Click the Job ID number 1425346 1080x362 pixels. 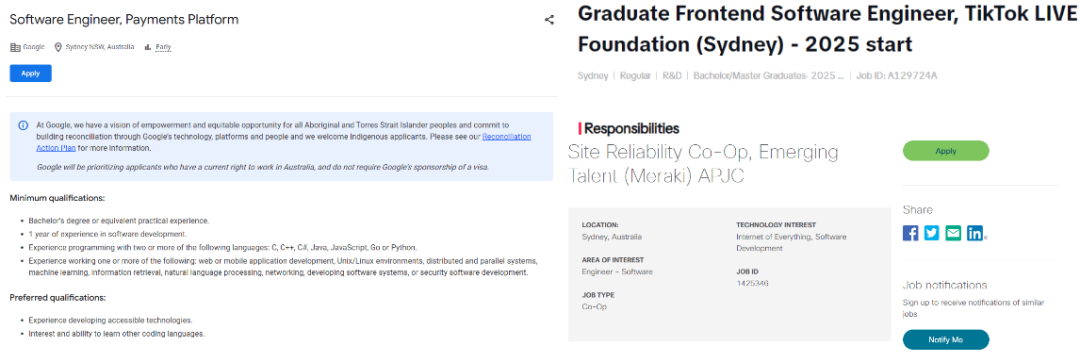[x=752, y=284]
